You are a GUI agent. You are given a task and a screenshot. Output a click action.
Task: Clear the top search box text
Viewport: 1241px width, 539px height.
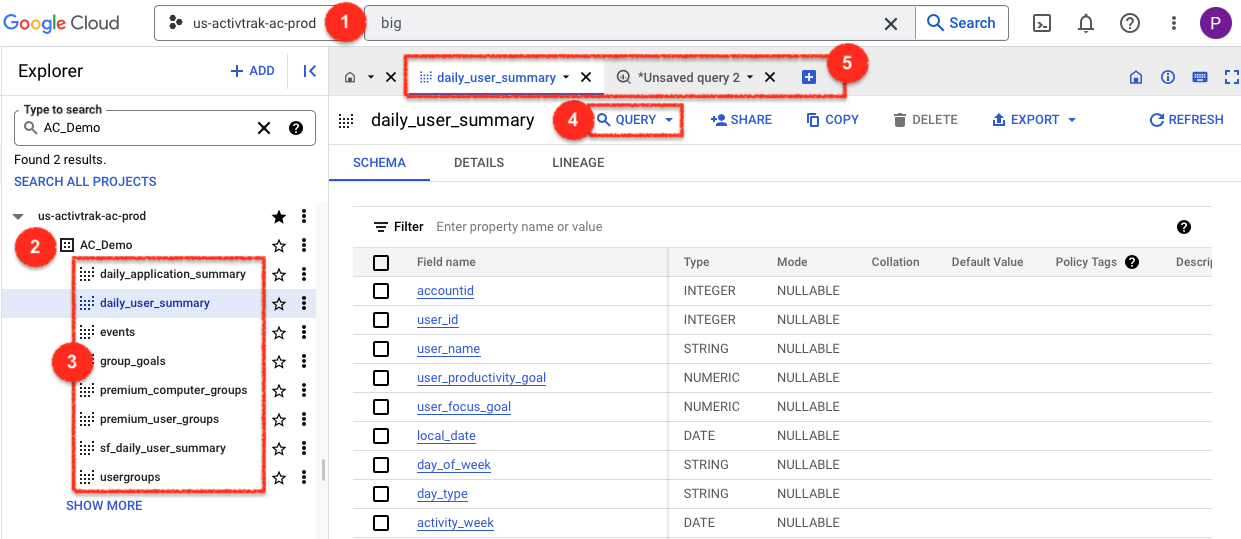click(x=890, y=23)
